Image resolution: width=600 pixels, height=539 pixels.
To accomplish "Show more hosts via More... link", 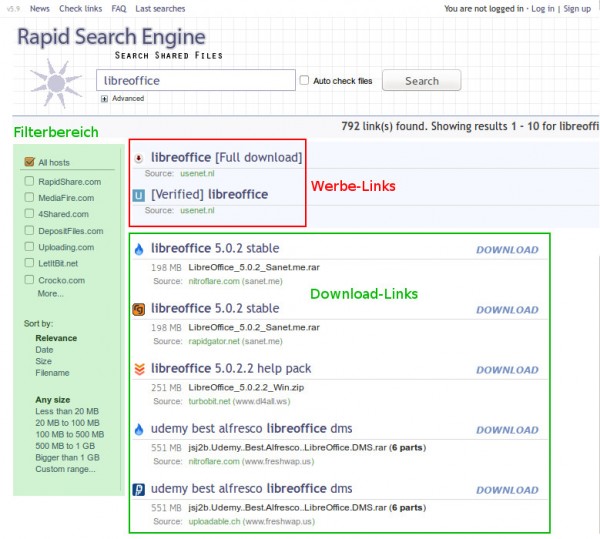I will click(51, 294).
